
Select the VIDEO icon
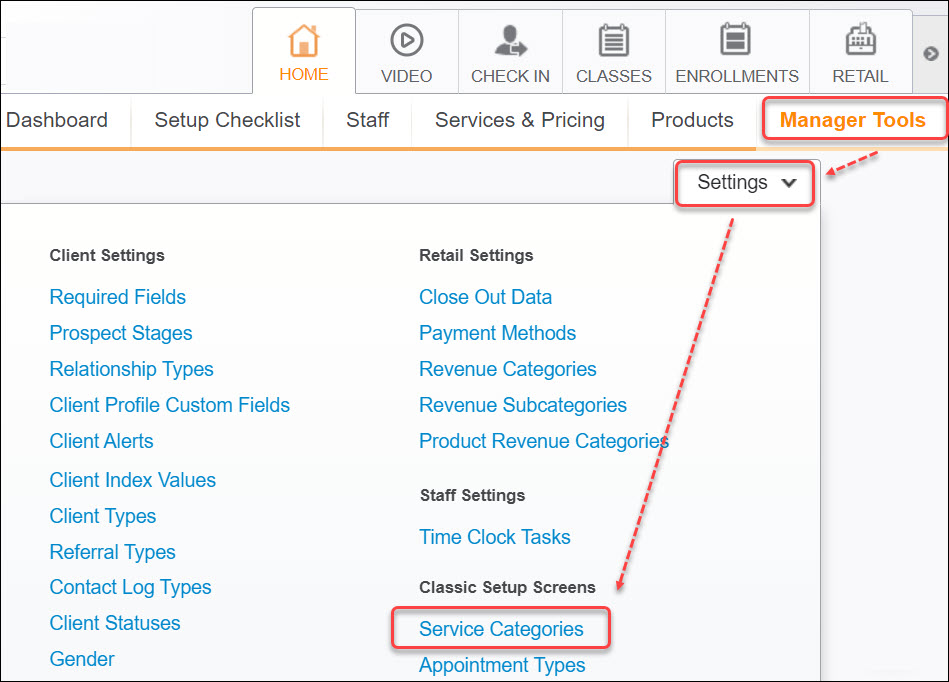(x=406, y=45)
